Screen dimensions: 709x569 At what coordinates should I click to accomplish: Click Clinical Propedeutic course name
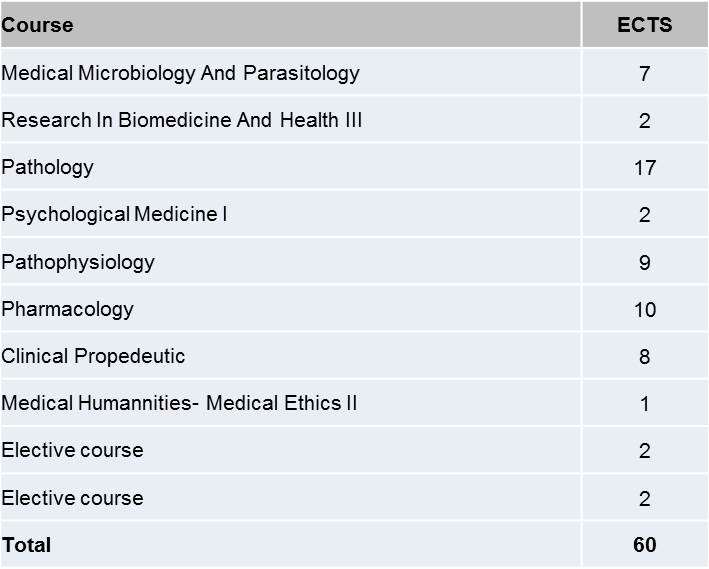tap(93, 356)
